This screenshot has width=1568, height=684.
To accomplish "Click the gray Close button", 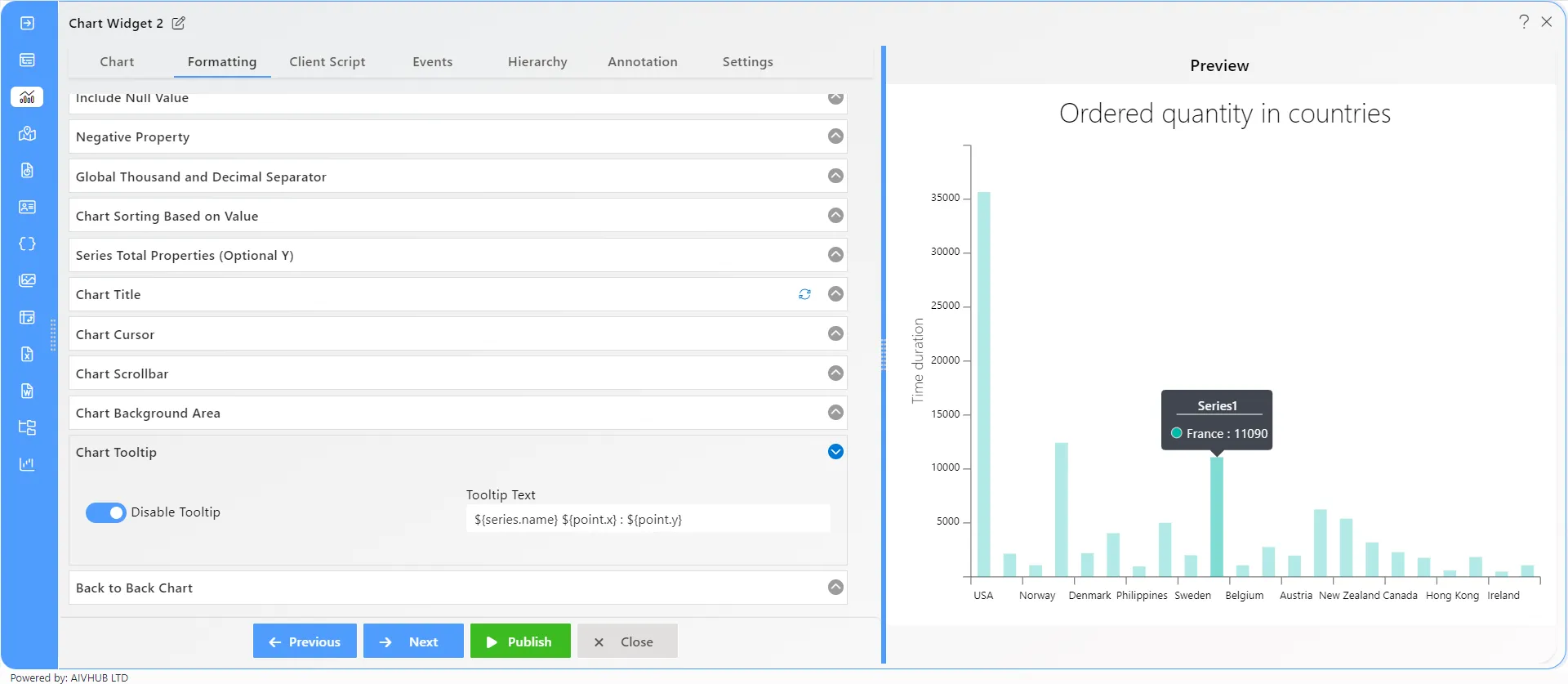I will 627,642.
